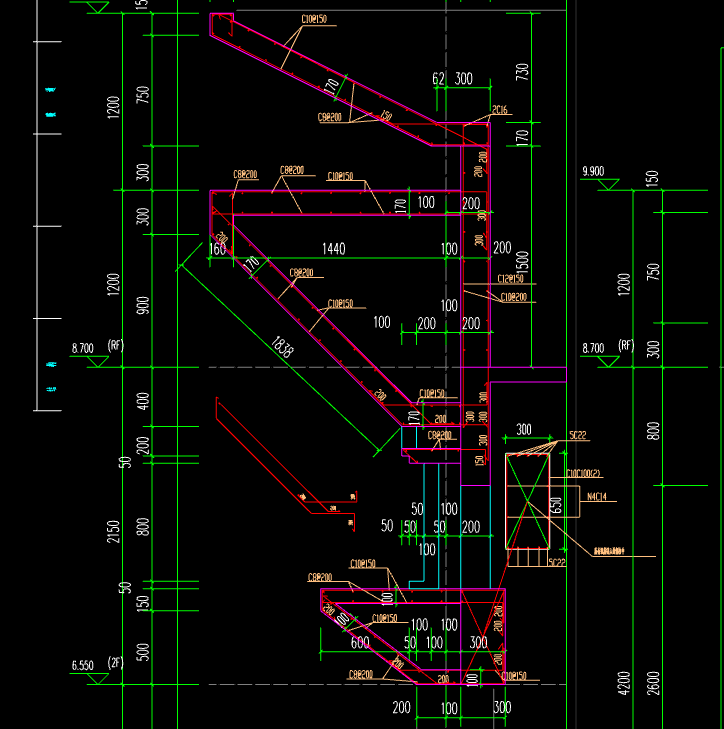This screenshot has width=724, height=729.
Task: Click the rebar annotation "N4C14"
Action: (x=597, y=497)
